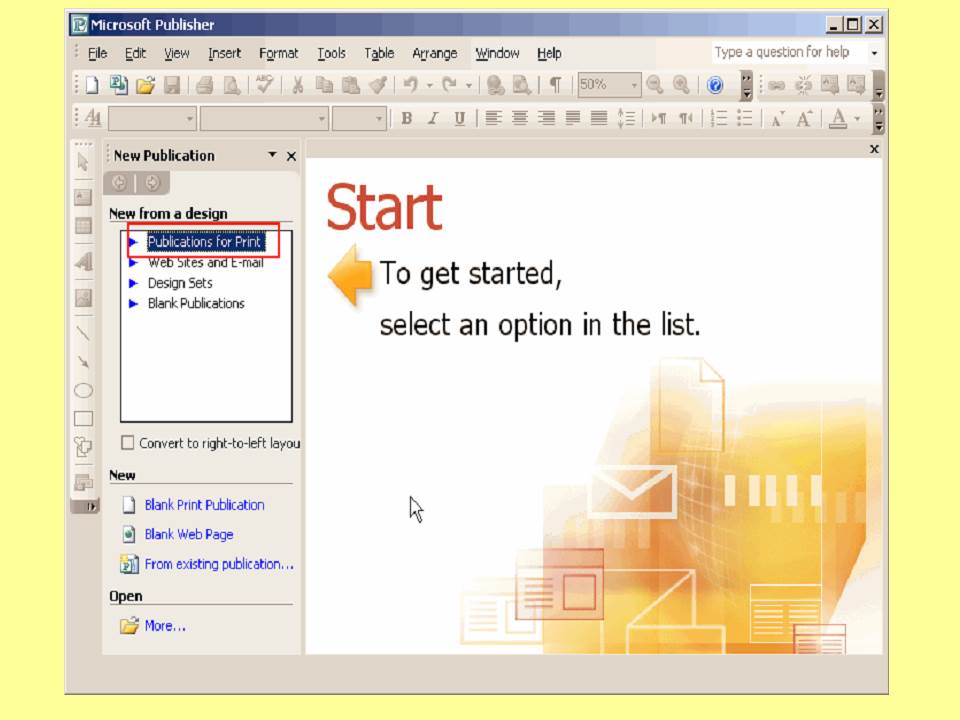Select the Insert Table tool
Viewport: 960px width, 720px height.
83,226
